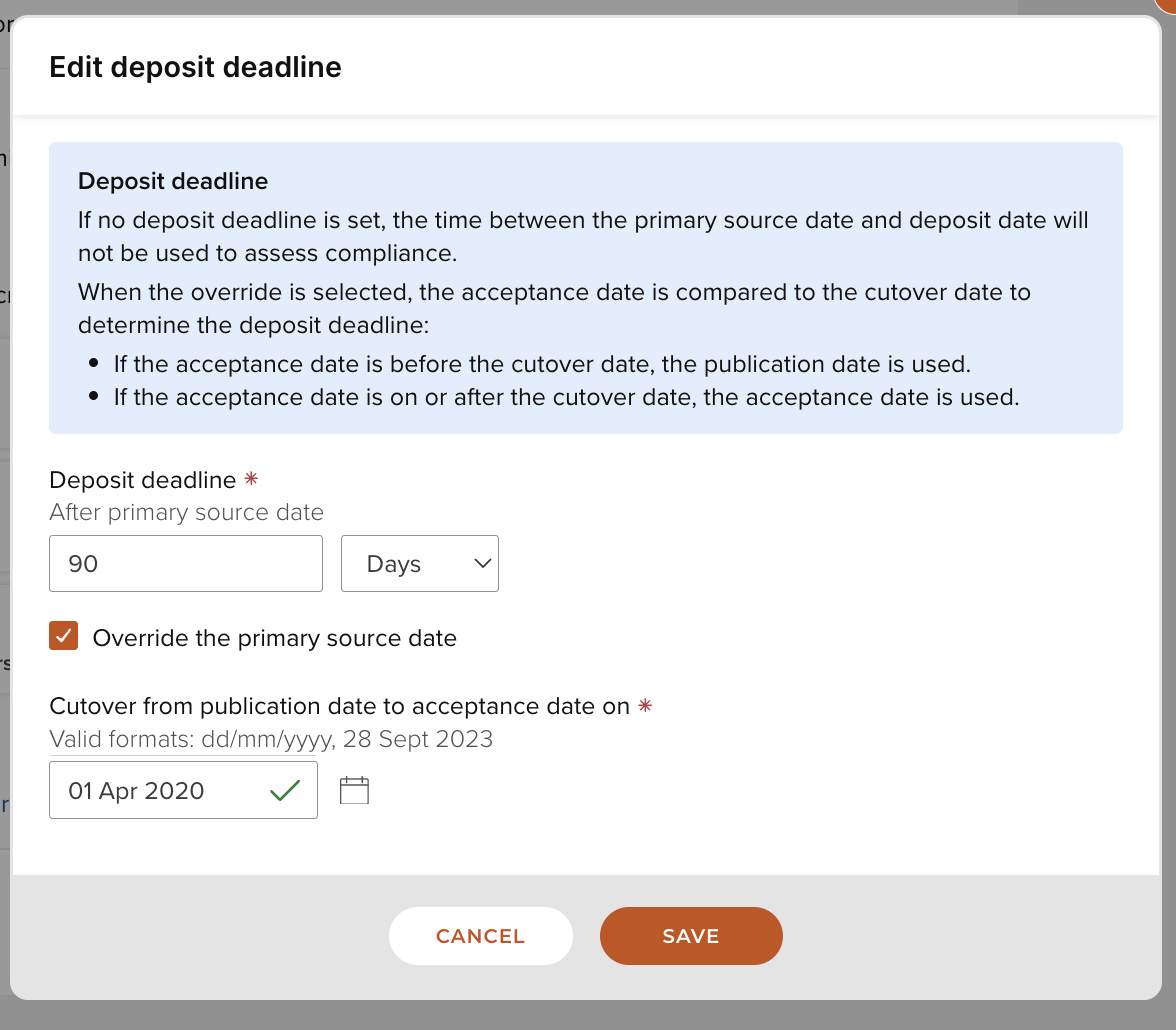Focus the deposit deadline number field showing 90
Image resolution: width=1176 pixels, height=1030 pixels.
pos(185,564)
